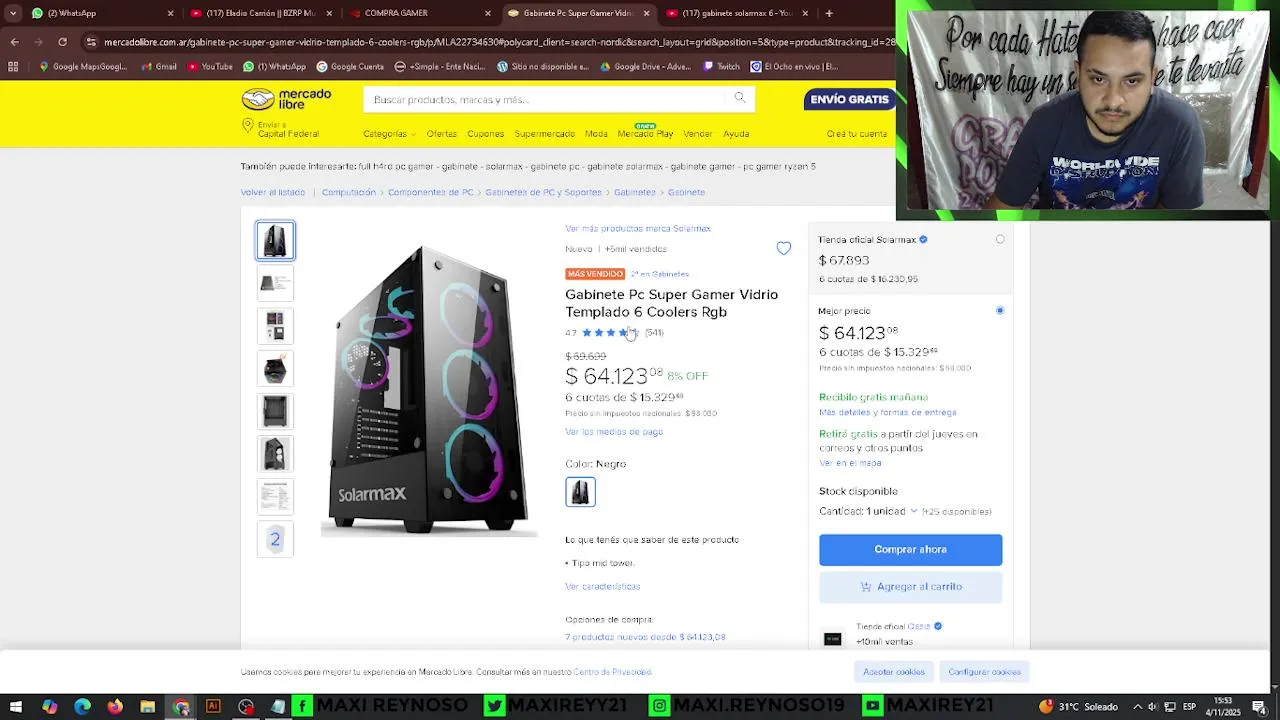The height and width of the screenshot is (720, 1280).
Task: Go back with browser back arrow
Action: 14,42
